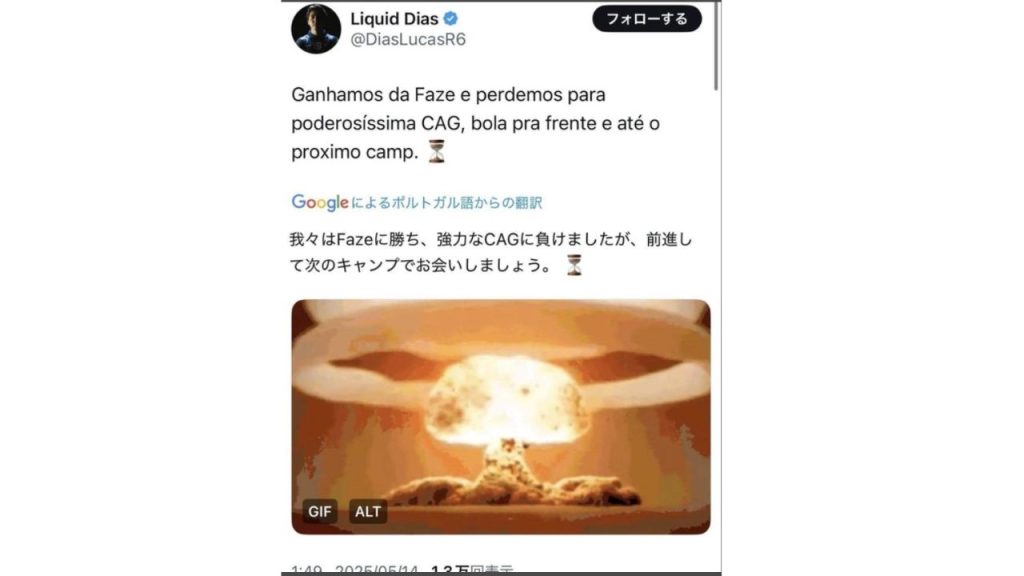The width and height of the screenshot is (1024, 576).
Task: Click the GIF badge on the image
Action: pos(319,511)
